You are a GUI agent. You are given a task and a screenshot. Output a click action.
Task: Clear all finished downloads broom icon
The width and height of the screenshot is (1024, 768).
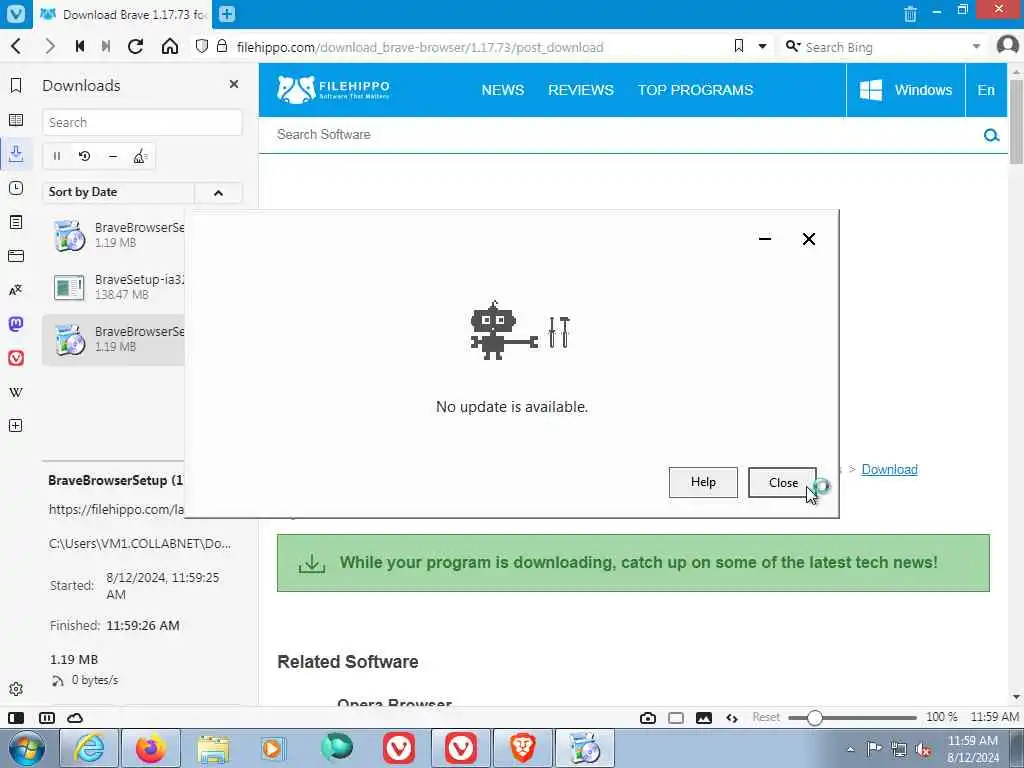(140, 156)
